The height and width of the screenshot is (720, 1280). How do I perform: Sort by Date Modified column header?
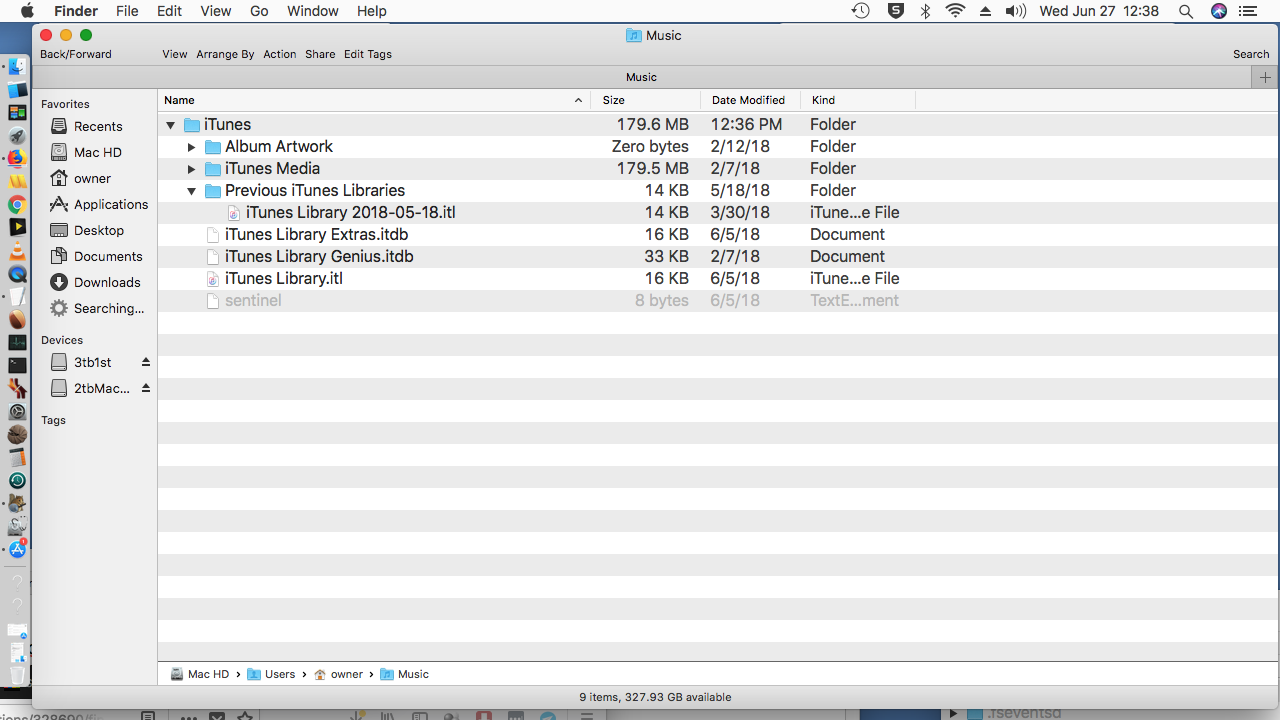(x=748, y=100)
